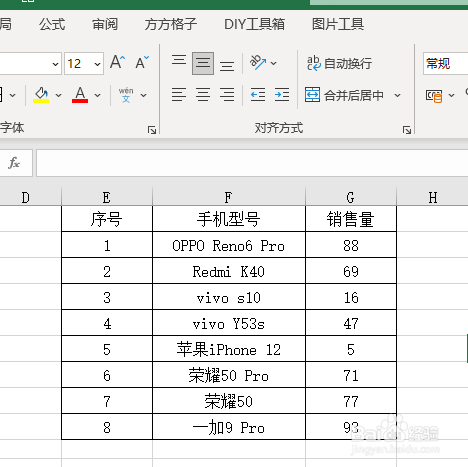The image size is (468, 467).
Task: Select sales value 69 cell
Action: (x=351, y=271)
